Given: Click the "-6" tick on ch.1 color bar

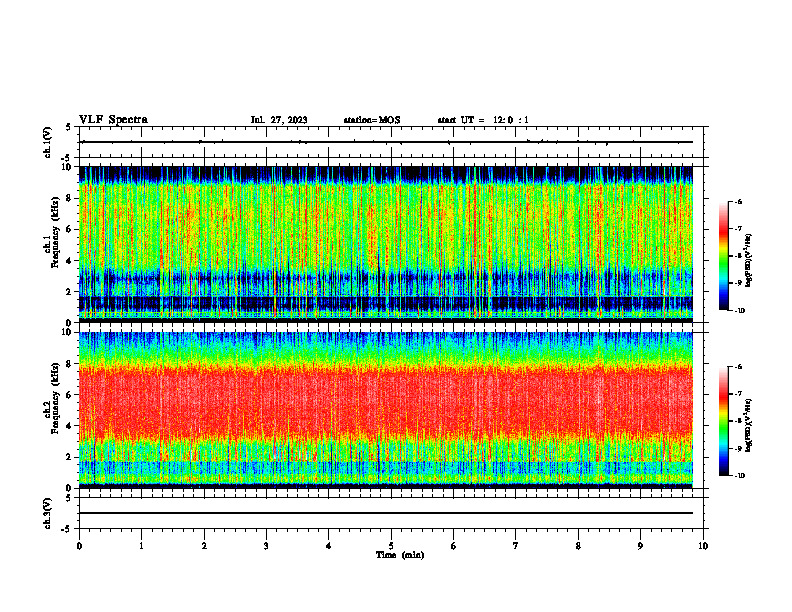Looking at the screenshot, I should [739, 201].
